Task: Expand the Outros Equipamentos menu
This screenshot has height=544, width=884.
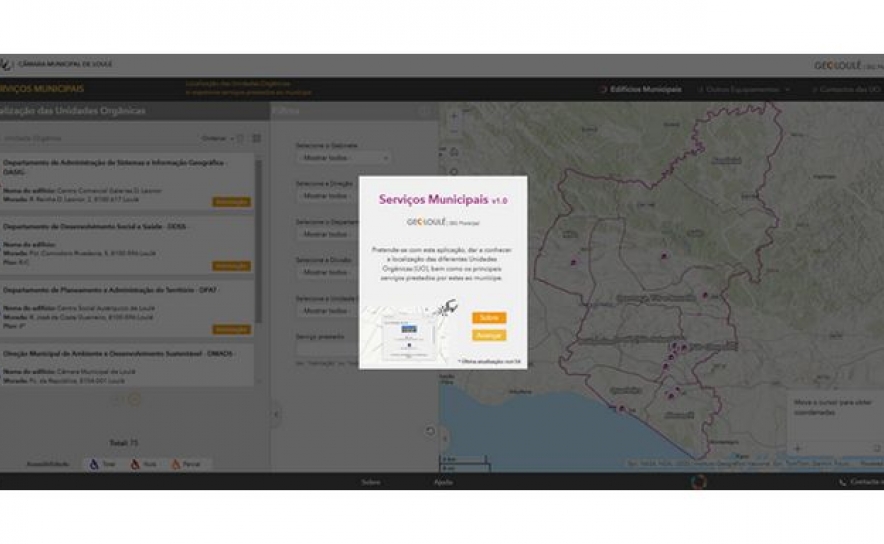Action: pos(744,89)
